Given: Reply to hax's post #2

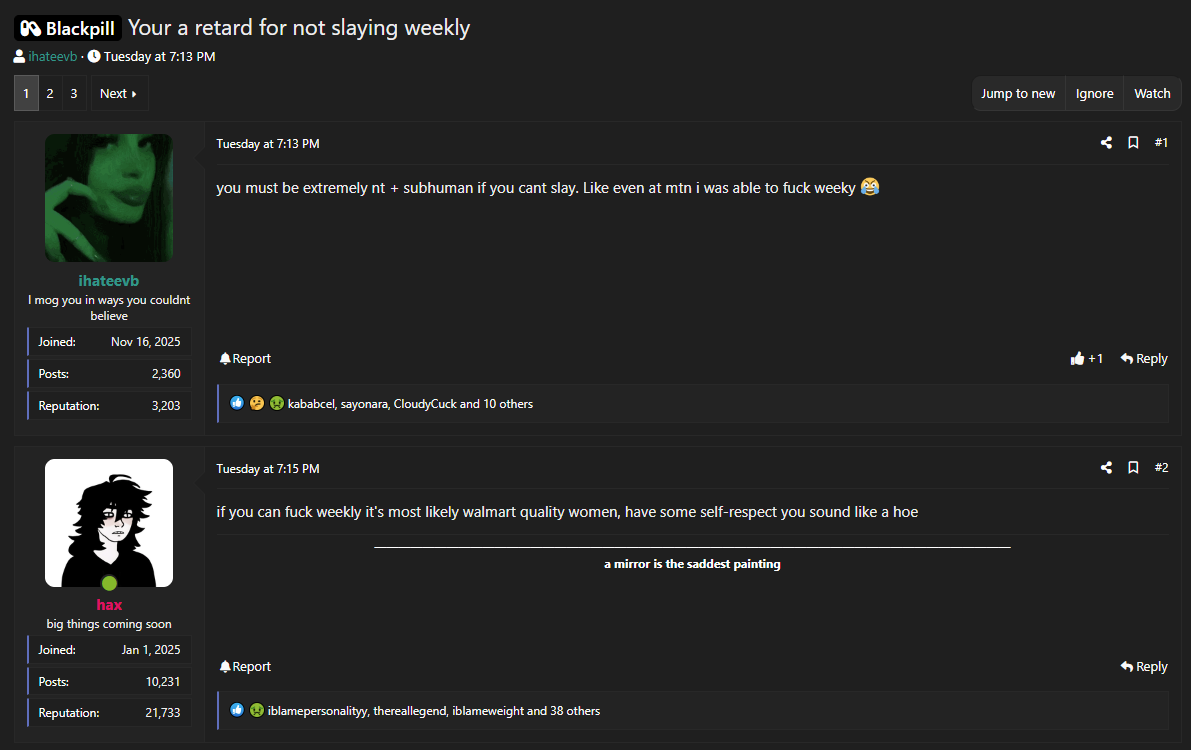Looking at the screenshot, I should [1144, 667].
